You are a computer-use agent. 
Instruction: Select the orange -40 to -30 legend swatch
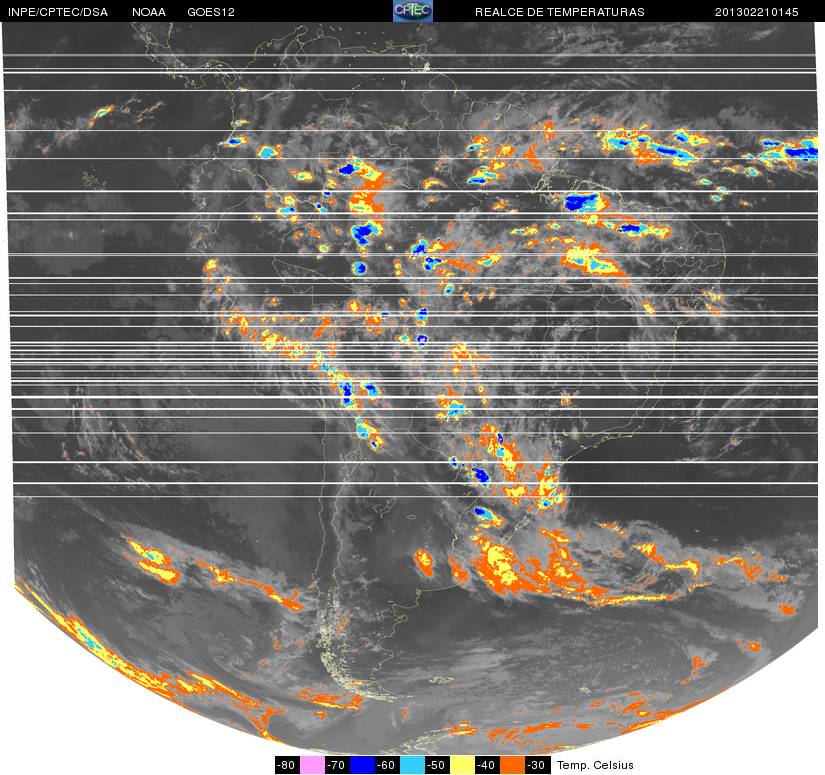point(513,765)
